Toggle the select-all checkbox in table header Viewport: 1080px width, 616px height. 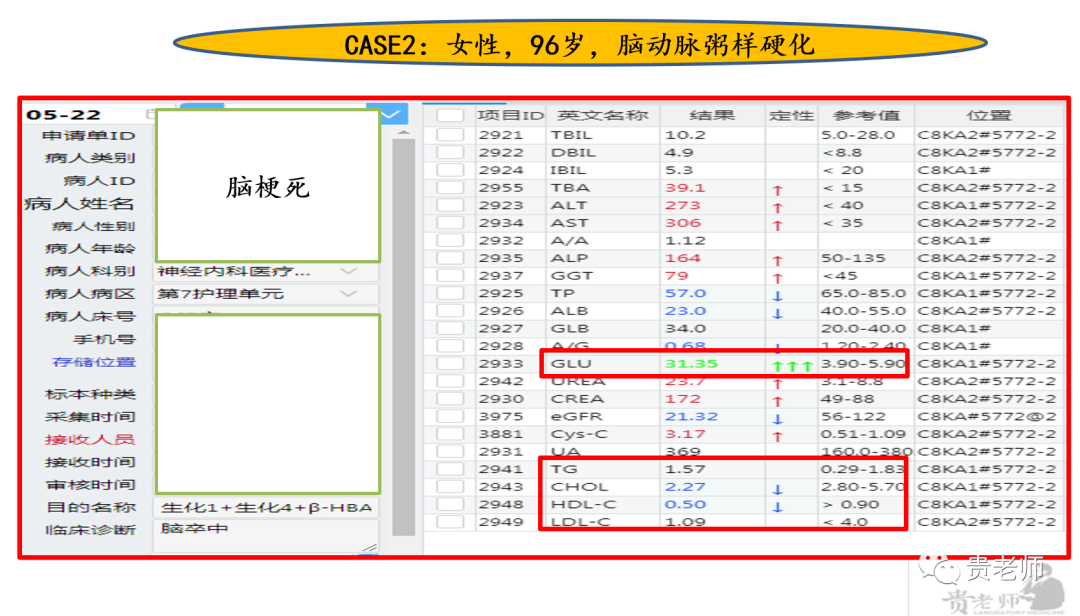pos(450,116)
